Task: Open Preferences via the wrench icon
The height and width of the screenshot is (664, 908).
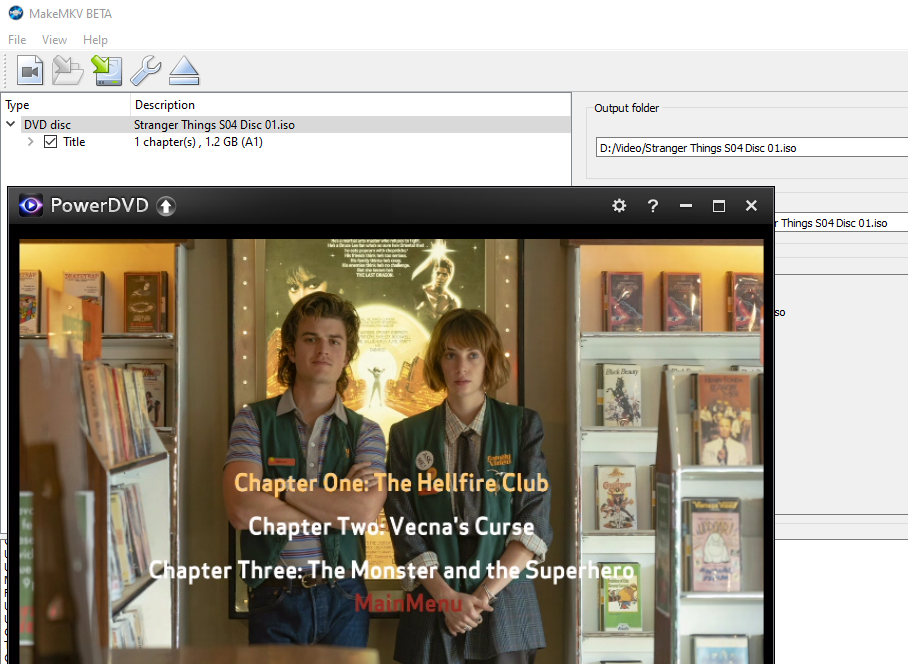Action: [x=145, y=71]
